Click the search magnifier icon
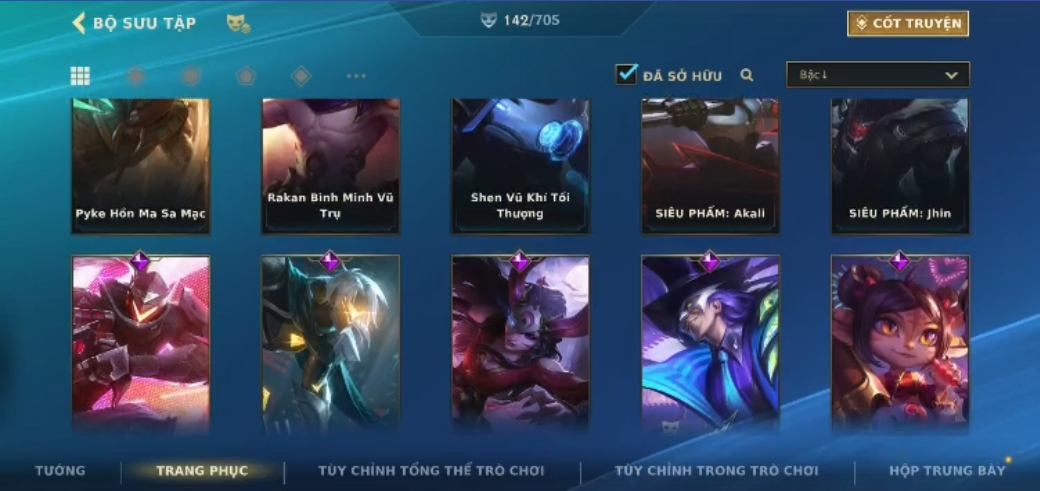The image size is (1040, 491). [x=747, y=76]
